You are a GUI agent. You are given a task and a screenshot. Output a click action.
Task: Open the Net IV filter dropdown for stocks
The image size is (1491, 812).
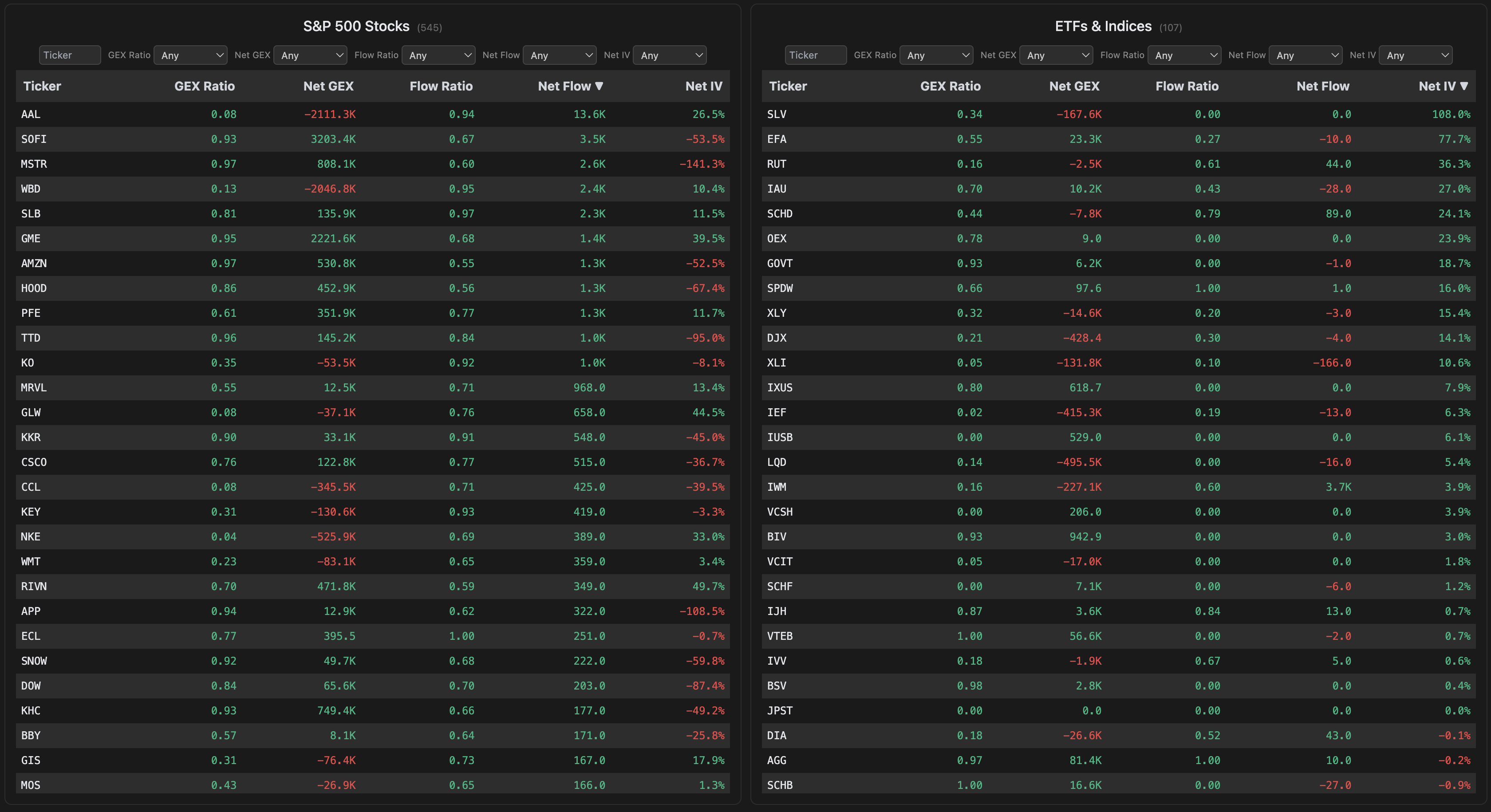(669, 55)
